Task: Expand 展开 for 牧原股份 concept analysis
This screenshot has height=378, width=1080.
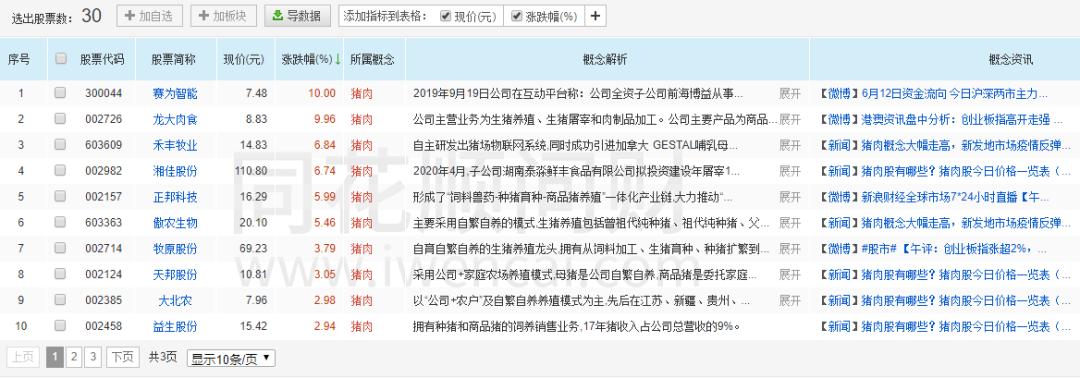Action: 790,249
